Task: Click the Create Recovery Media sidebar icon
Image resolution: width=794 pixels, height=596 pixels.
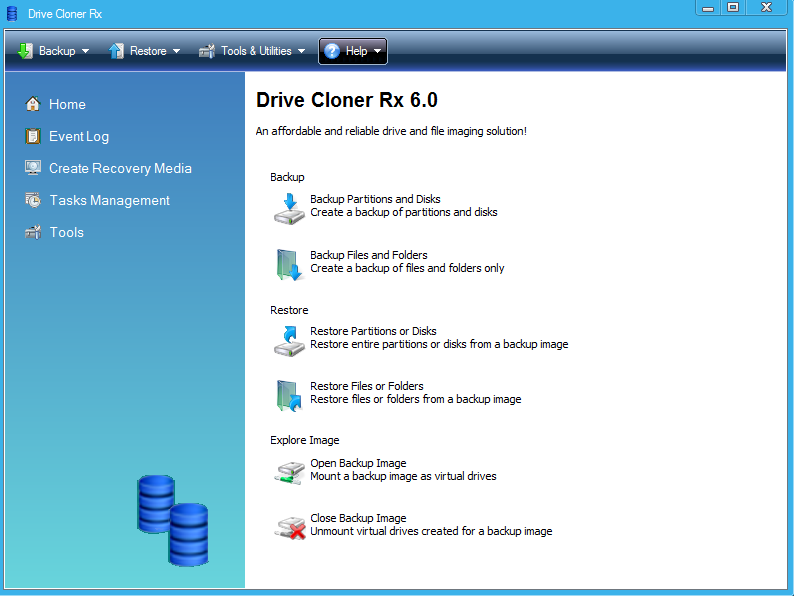Action: (33, 168)
